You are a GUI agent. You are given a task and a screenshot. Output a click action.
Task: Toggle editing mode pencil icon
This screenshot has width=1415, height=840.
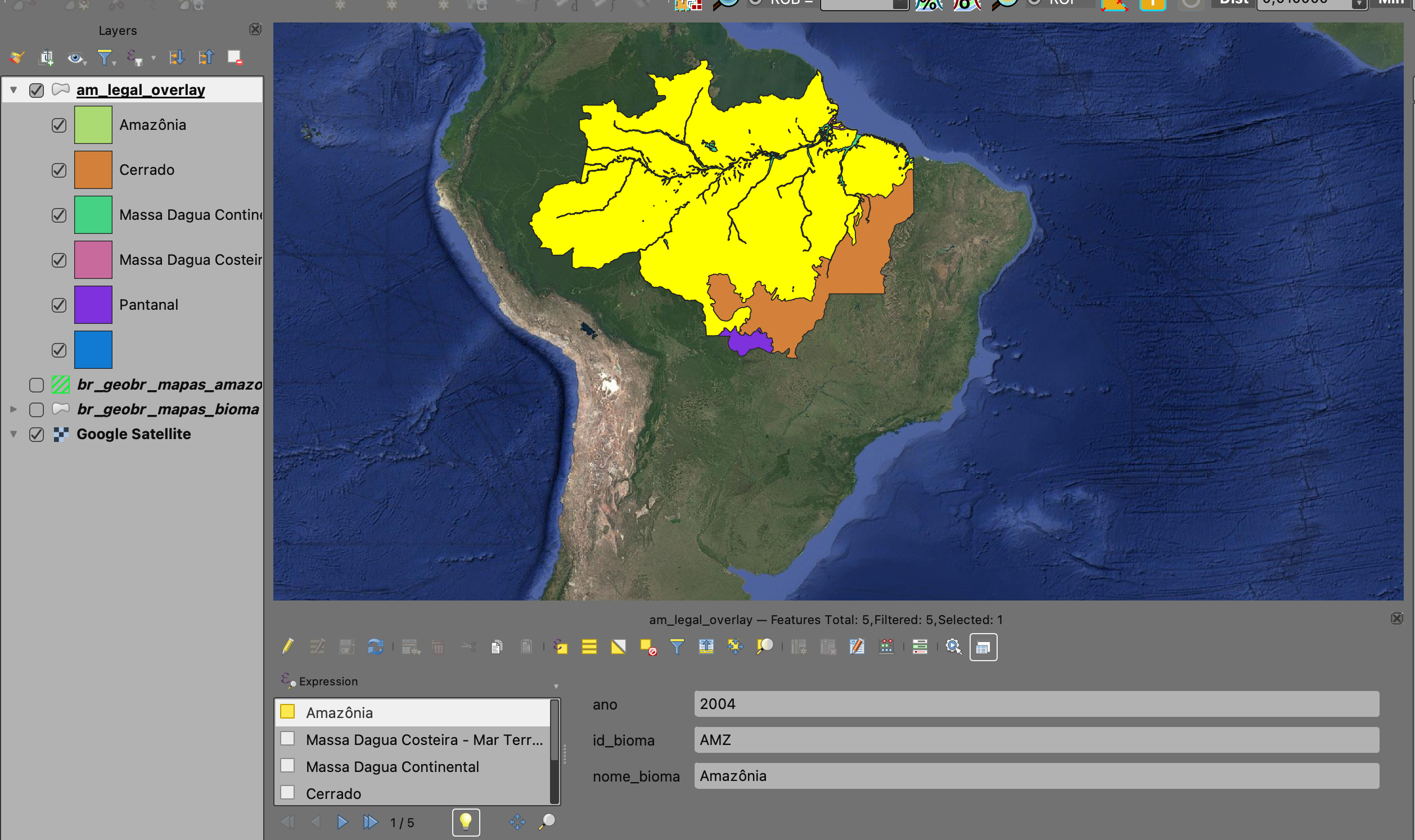(287, 647)
